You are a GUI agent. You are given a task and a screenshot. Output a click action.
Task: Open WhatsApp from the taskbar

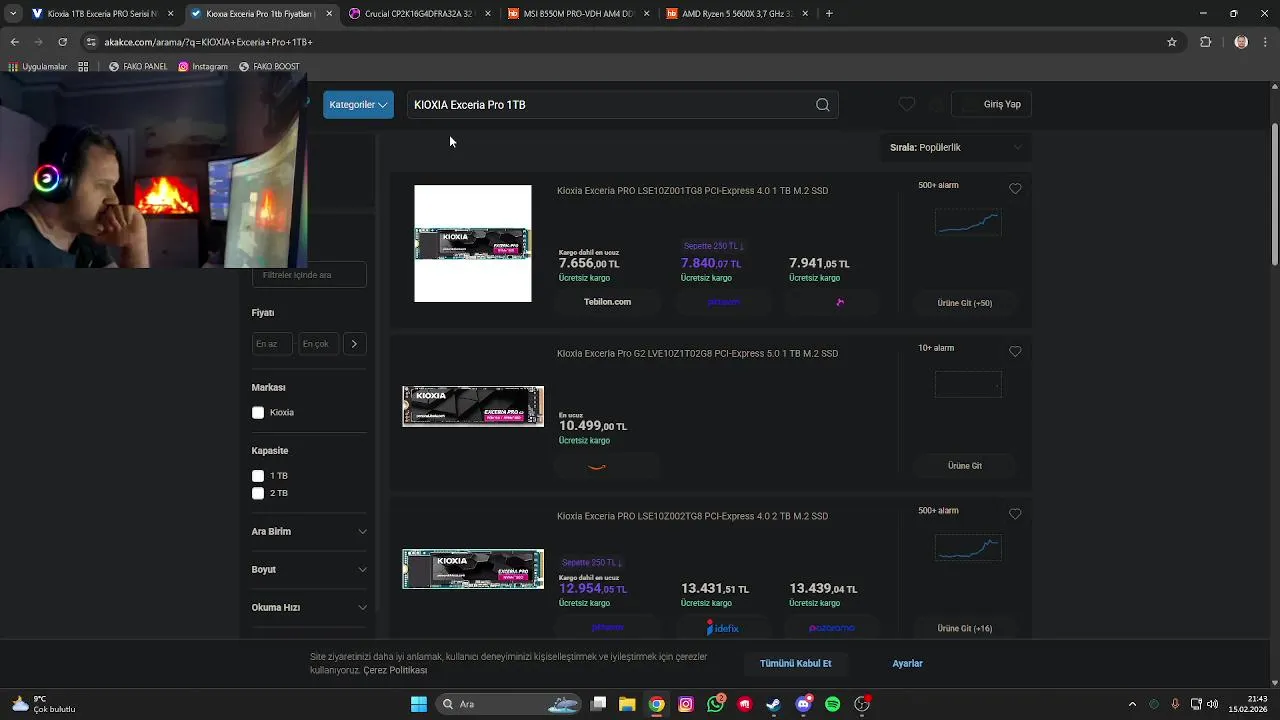(x=715, y=704)
